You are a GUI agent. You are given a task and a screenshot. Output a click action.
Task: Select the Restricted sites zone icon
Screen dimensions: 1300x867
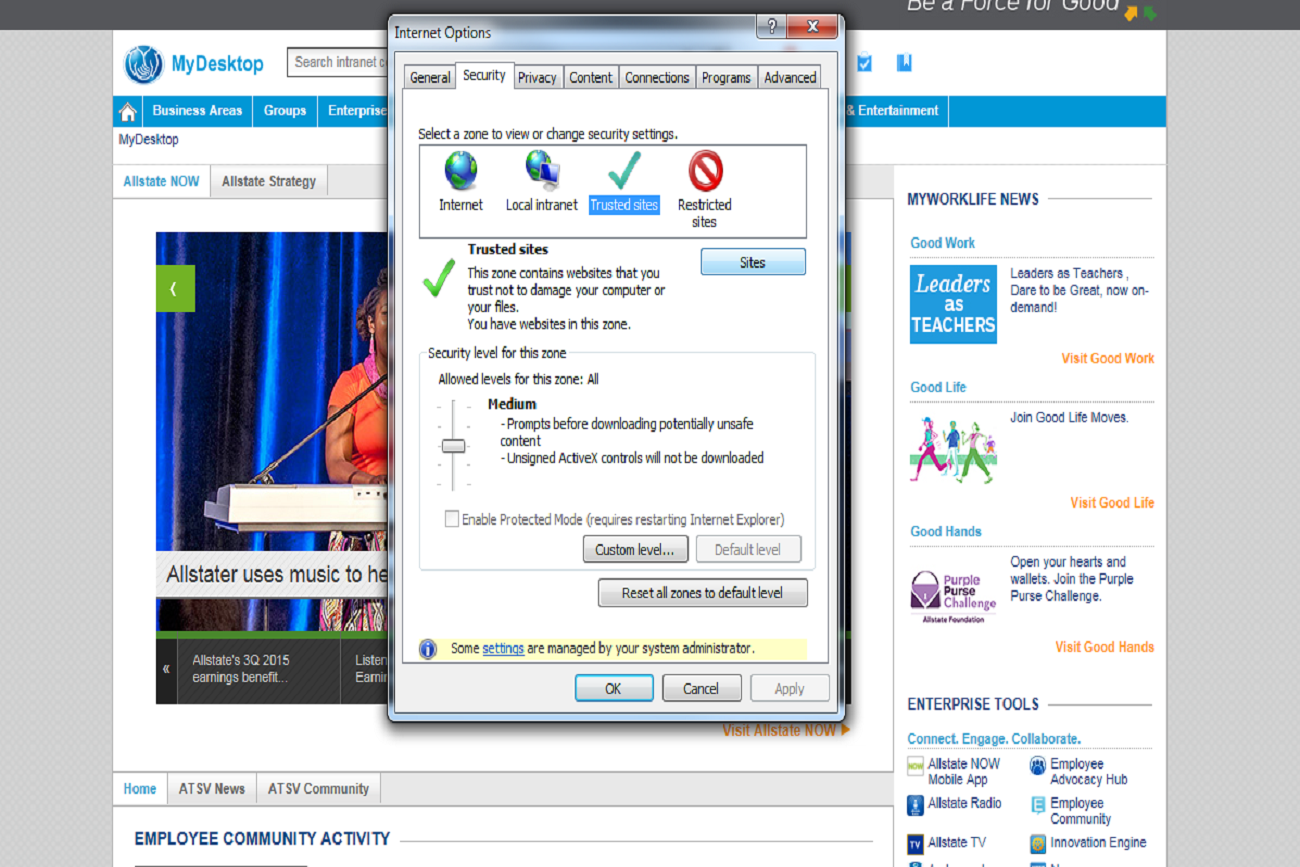tap(705, 171)
